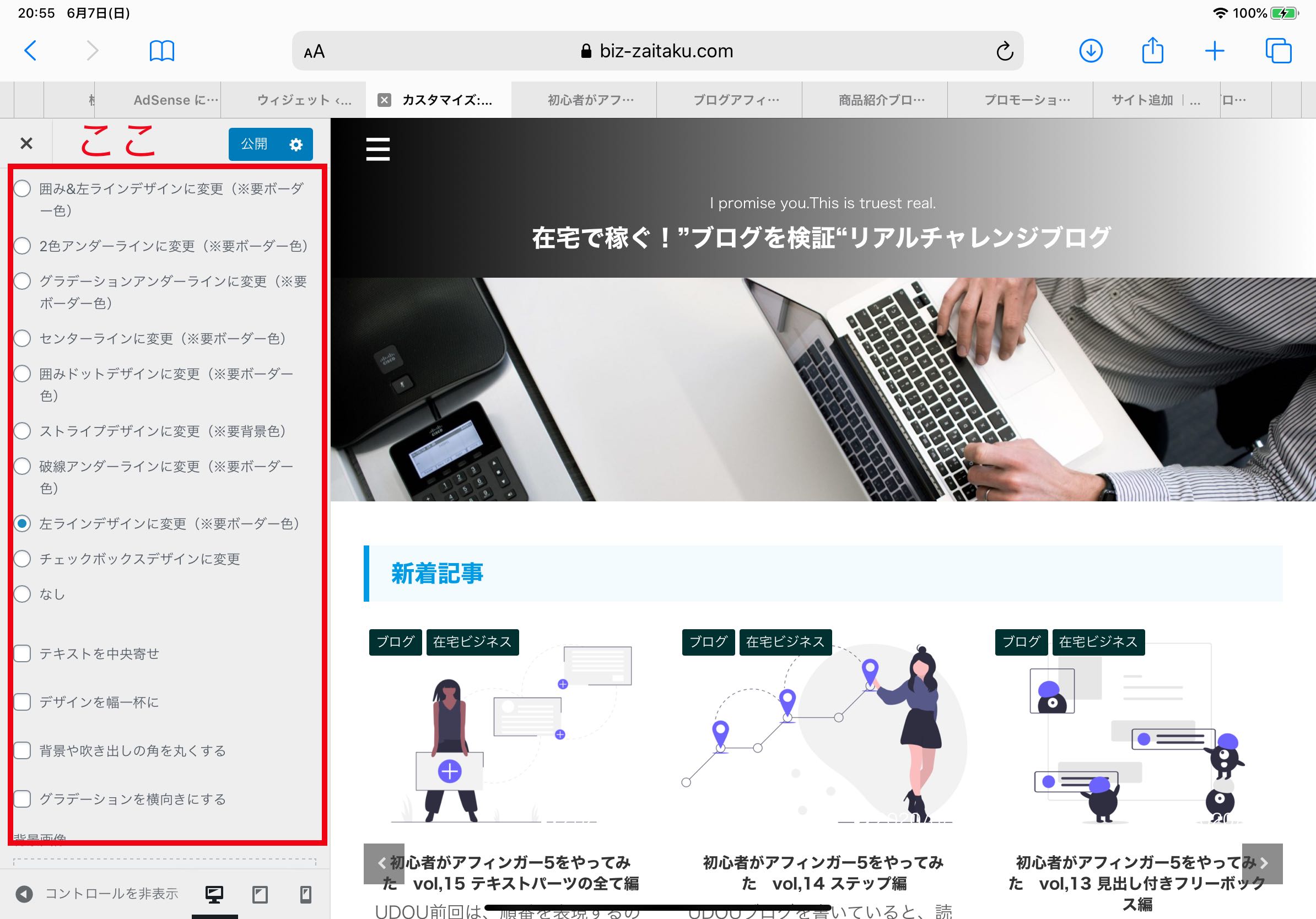
Task: Click コントロールを非表示 label
Action: pyautogui.click(x=112, y=894)
